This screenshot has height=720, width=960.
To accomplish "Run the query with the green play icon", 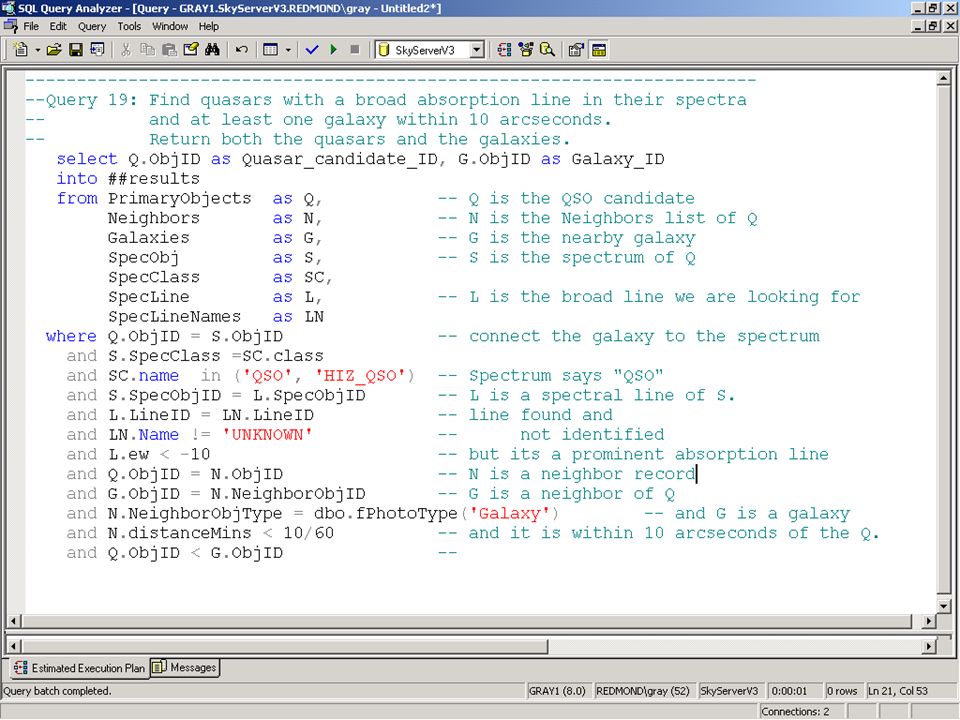I will [334, 50].
